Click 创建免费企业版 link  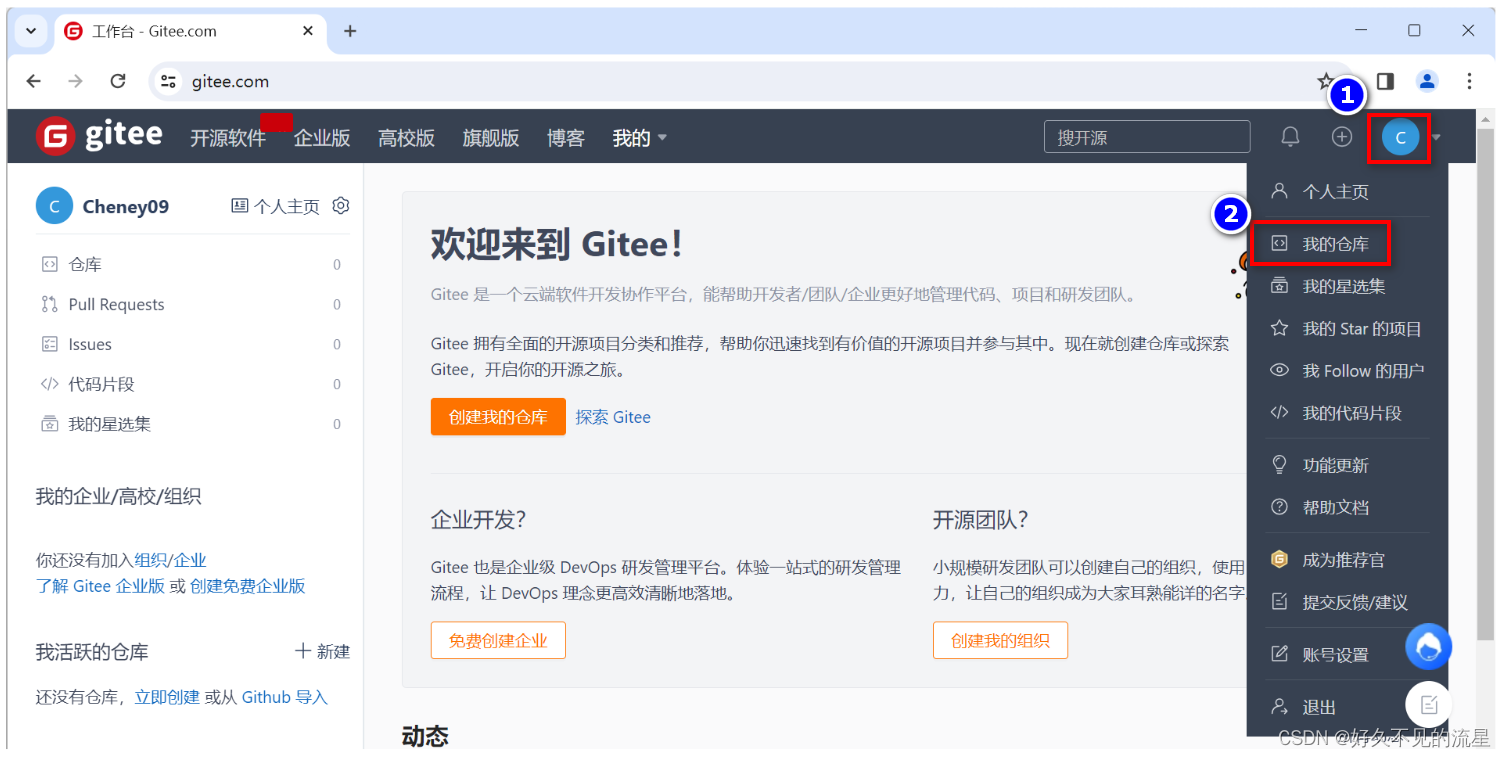[248, 586]
